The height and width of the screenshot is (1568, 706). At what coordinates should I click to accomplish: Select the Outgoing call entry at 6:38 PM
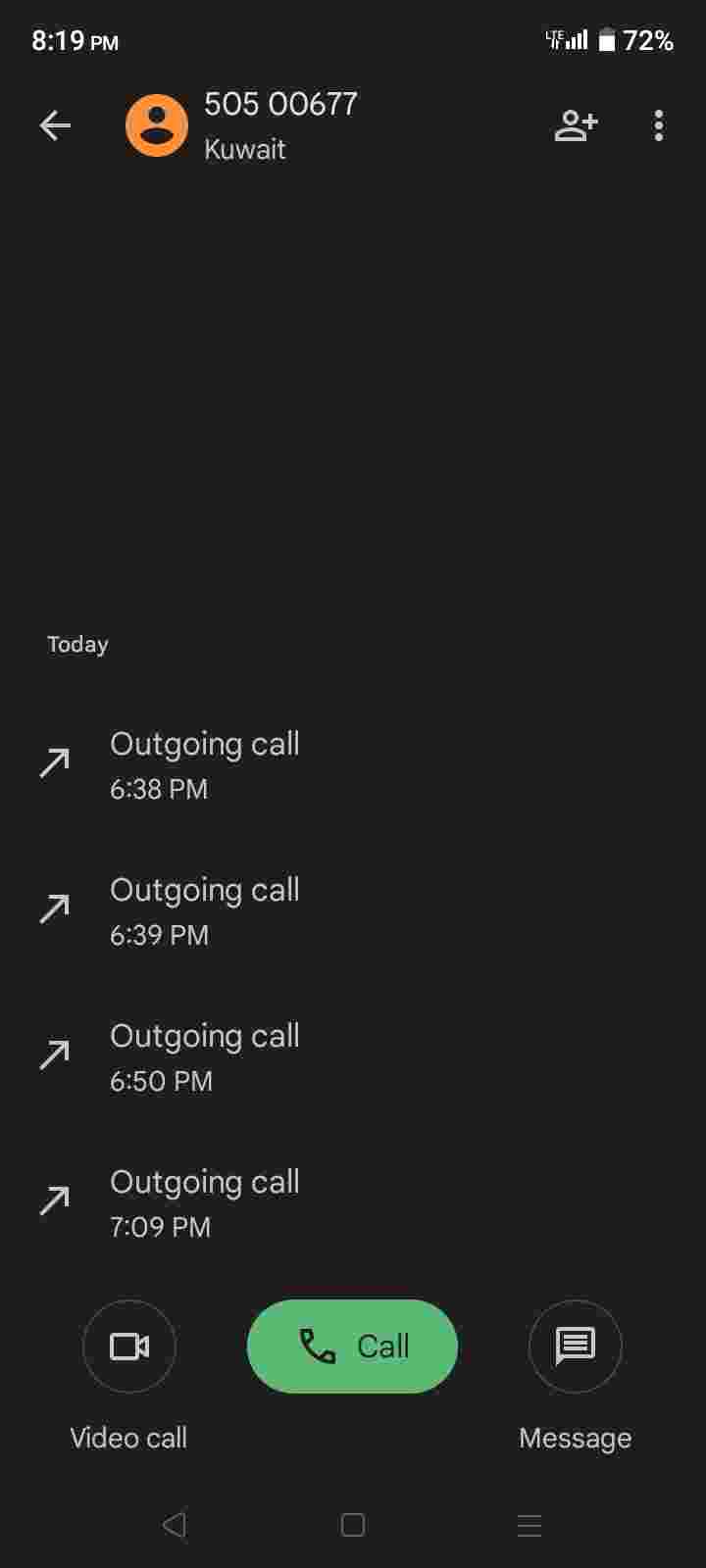coord(205,764)
